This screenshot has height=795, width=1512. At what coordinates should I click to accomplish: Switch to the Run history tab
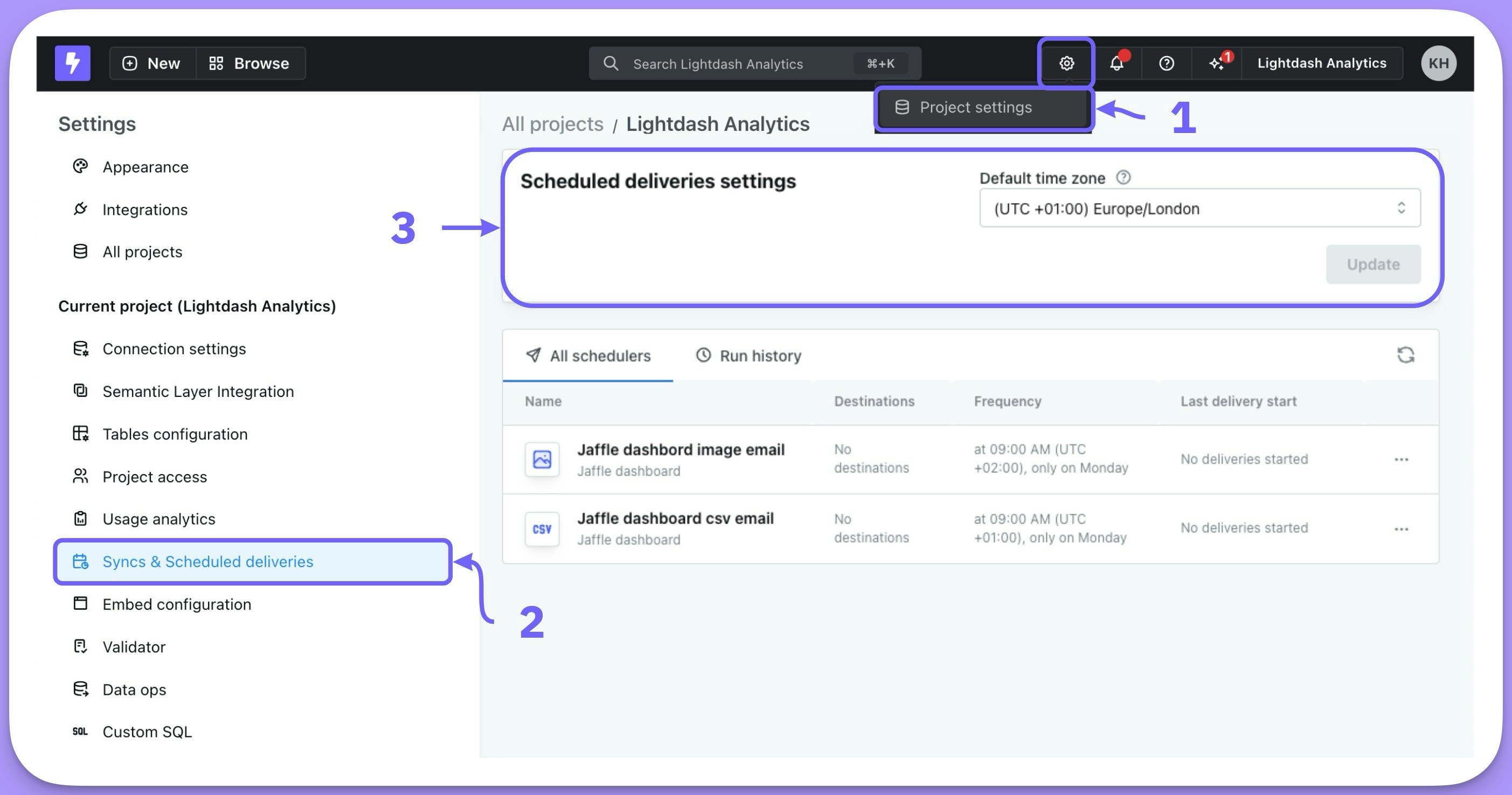pos(748,355)
